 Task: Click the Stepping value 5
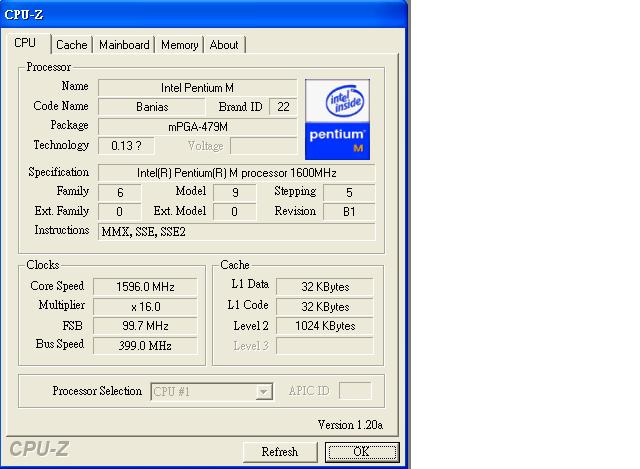349,192
